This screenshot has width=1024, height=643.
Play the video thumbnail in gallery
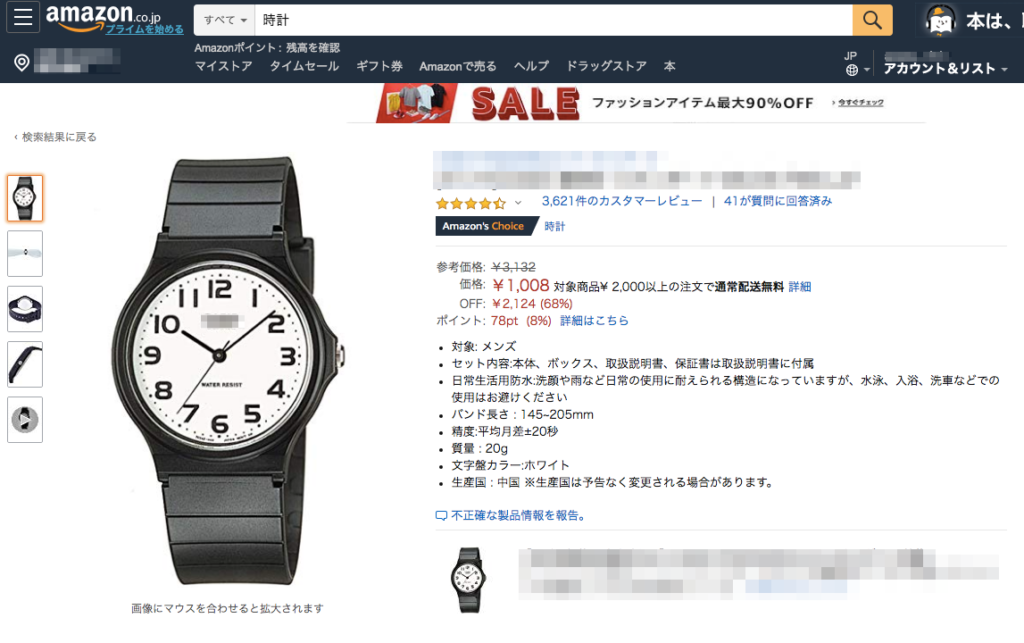[x=25, y=419]
